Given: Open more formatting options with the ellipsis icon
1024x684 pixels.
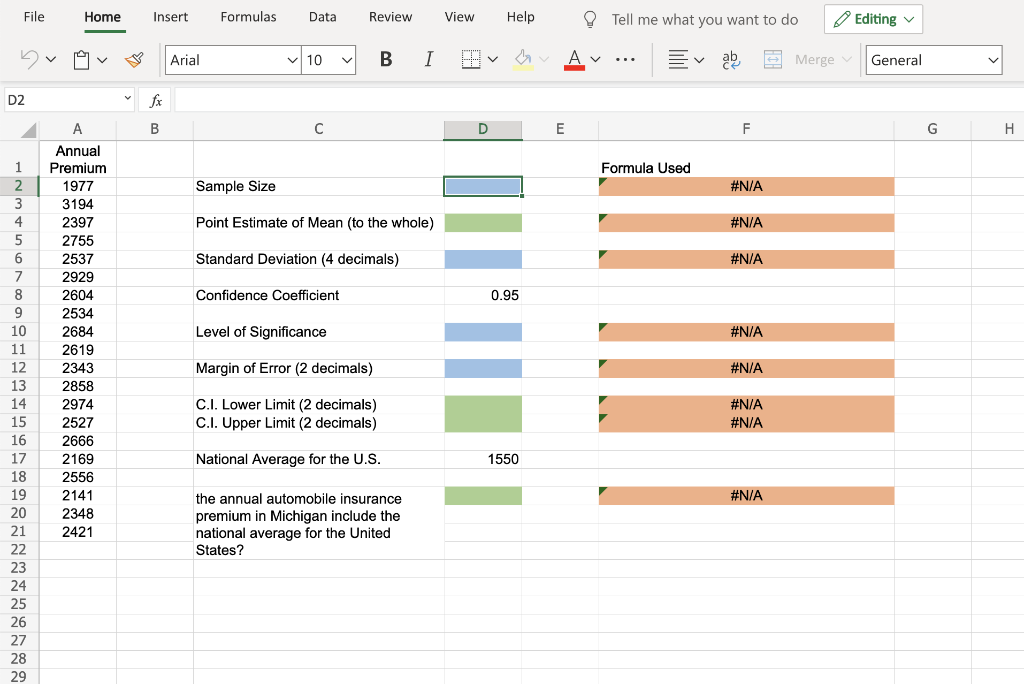Looking at the screenshot, I should click(625, 59).
